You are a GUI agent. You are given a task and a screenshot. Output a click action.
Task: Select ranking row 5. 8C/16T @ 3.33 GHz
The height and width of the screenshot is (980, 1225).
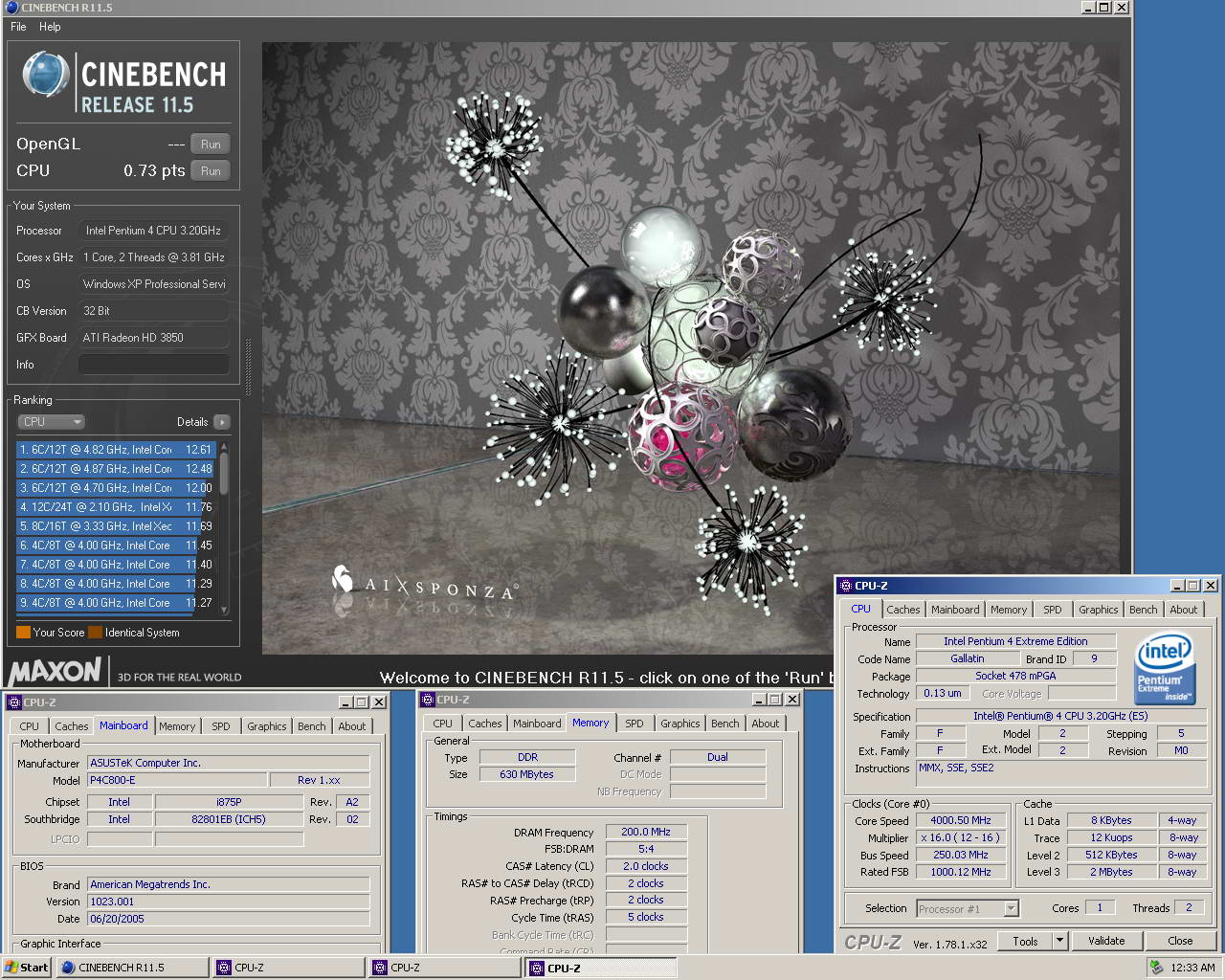pyautogui.click(x=117, y=526)
